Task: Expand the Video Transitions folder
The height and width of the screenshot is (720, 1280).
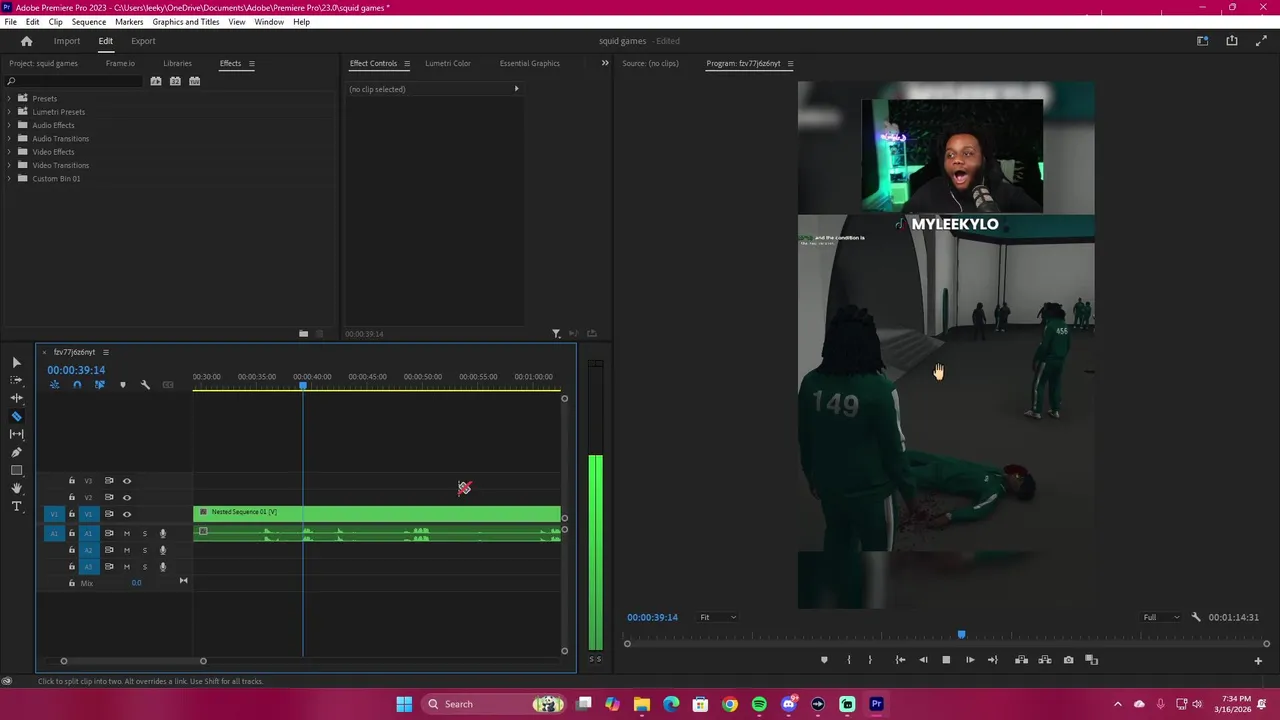Action: (9, 165)
